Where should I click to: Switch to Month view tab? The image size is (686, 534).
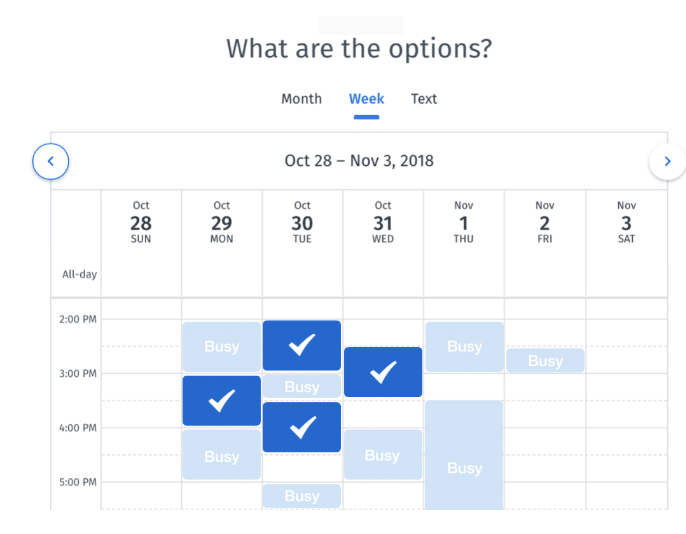pyautogui.click(x=301, y=99)
